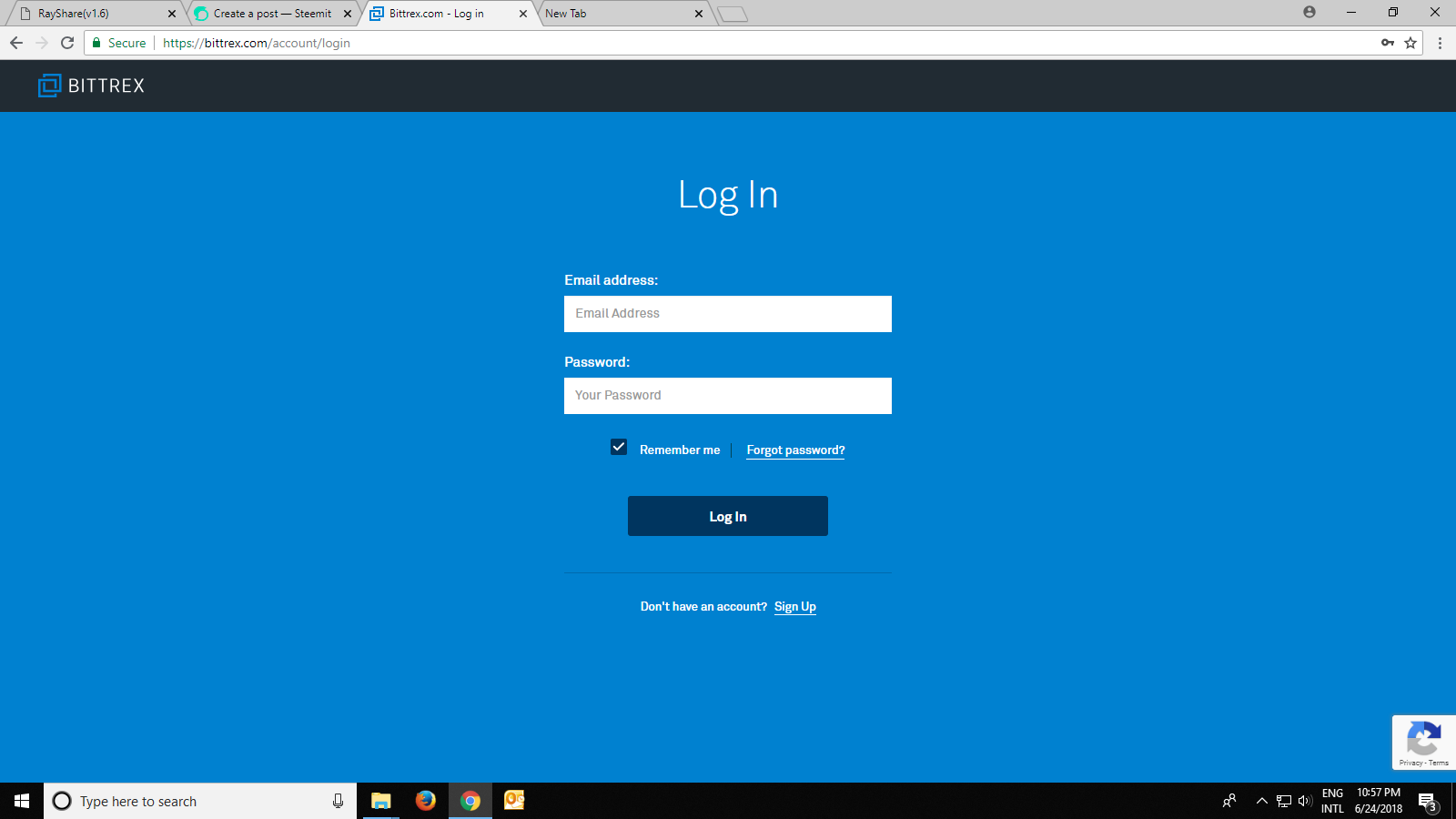Image resolution: width=1456 pixels, height=819 pixels.
Task: Open the Windows Start menu
Action: point(22,801)
